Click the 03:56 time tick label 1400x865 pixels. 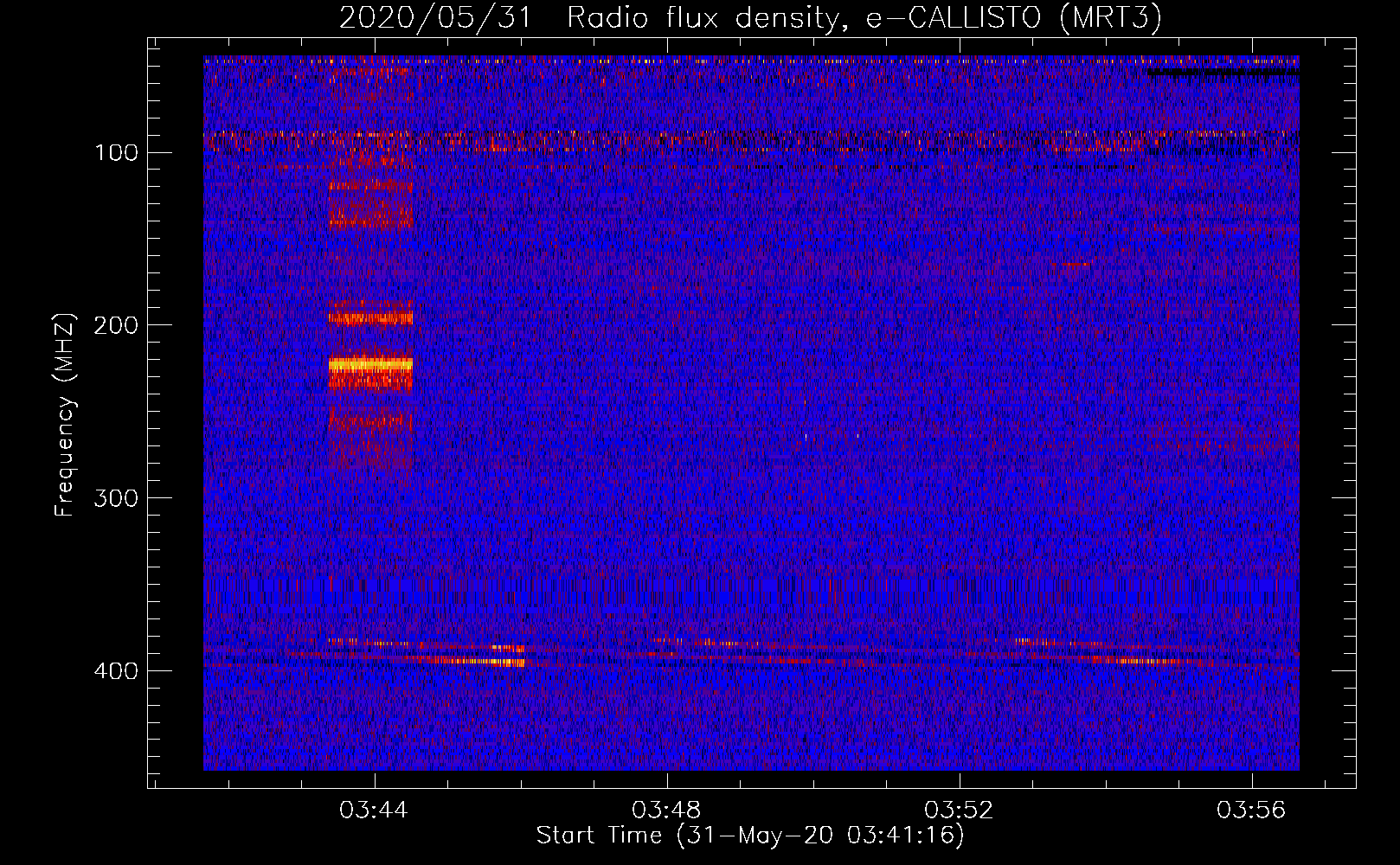coord(1251,811)
